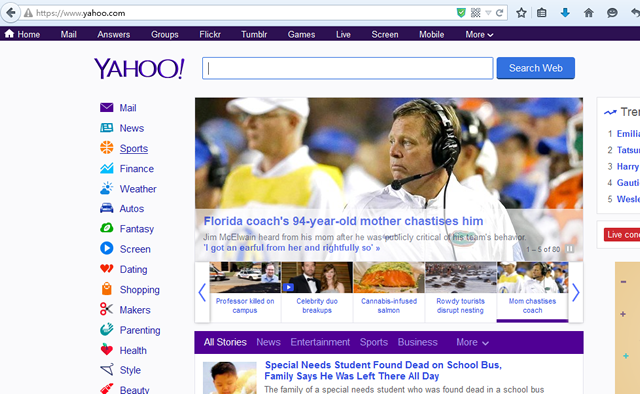Click the browser bookmark star icon

click(x=521, y=13)
